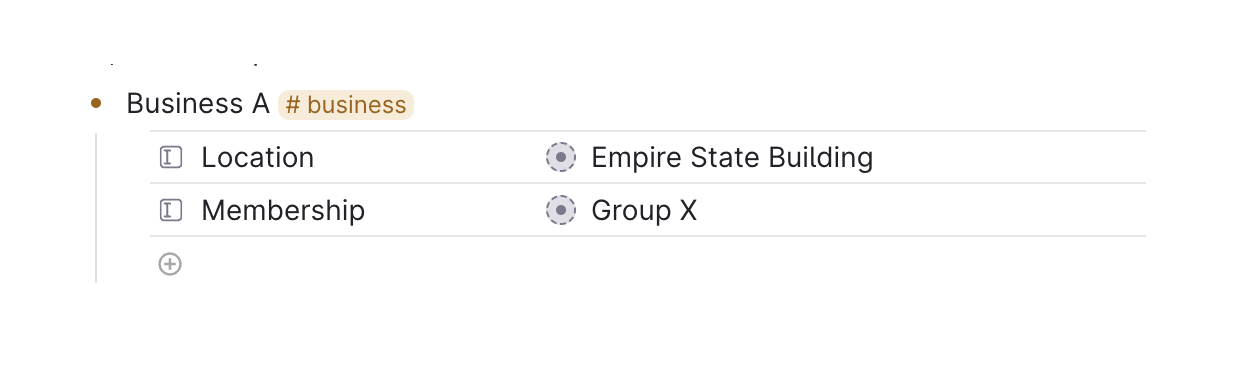
Task: Collapse Business A using the vertical indent line
Action: (96, 208)
